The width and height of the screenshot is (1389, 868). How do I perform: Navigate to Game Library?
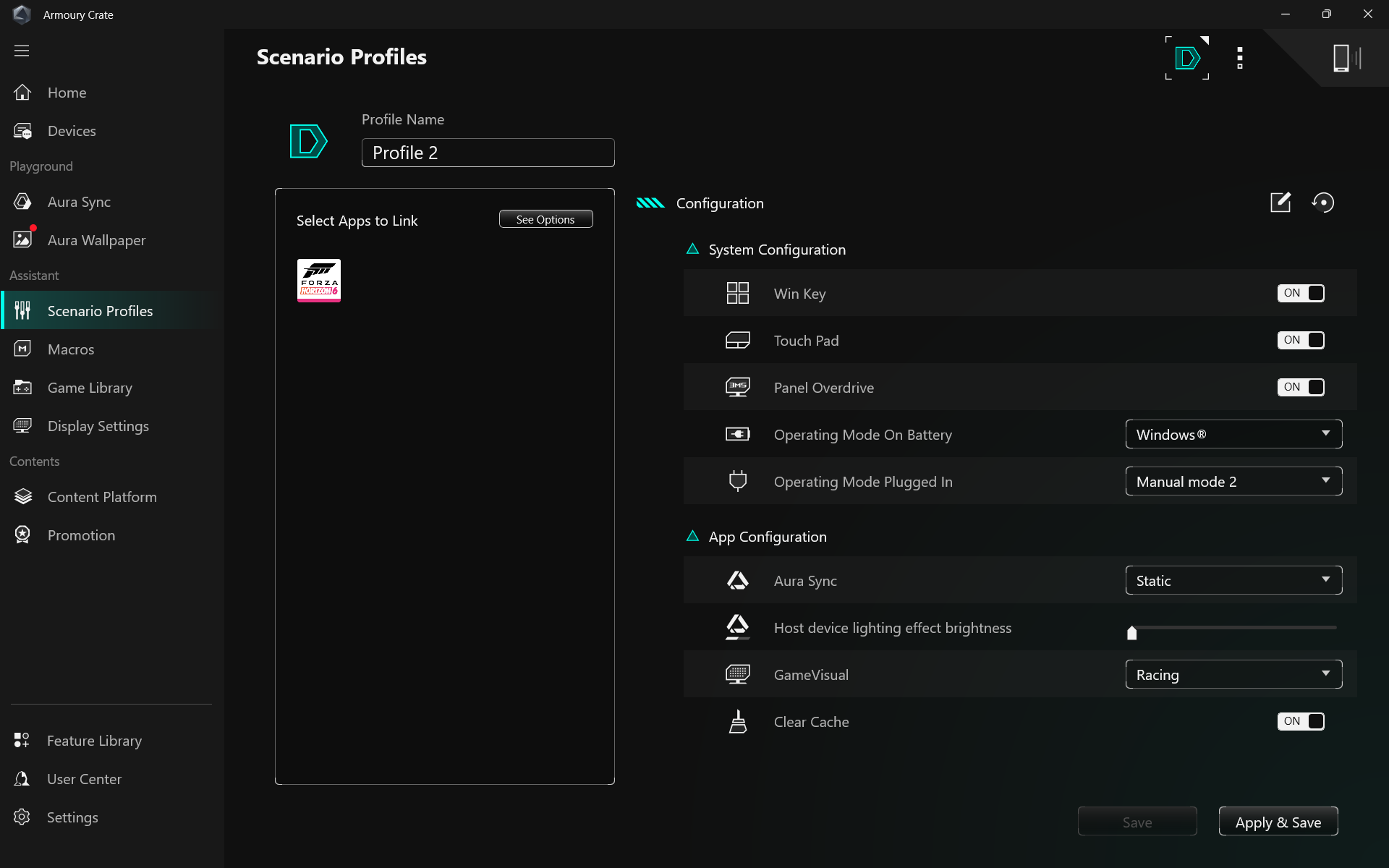point(111,388)
